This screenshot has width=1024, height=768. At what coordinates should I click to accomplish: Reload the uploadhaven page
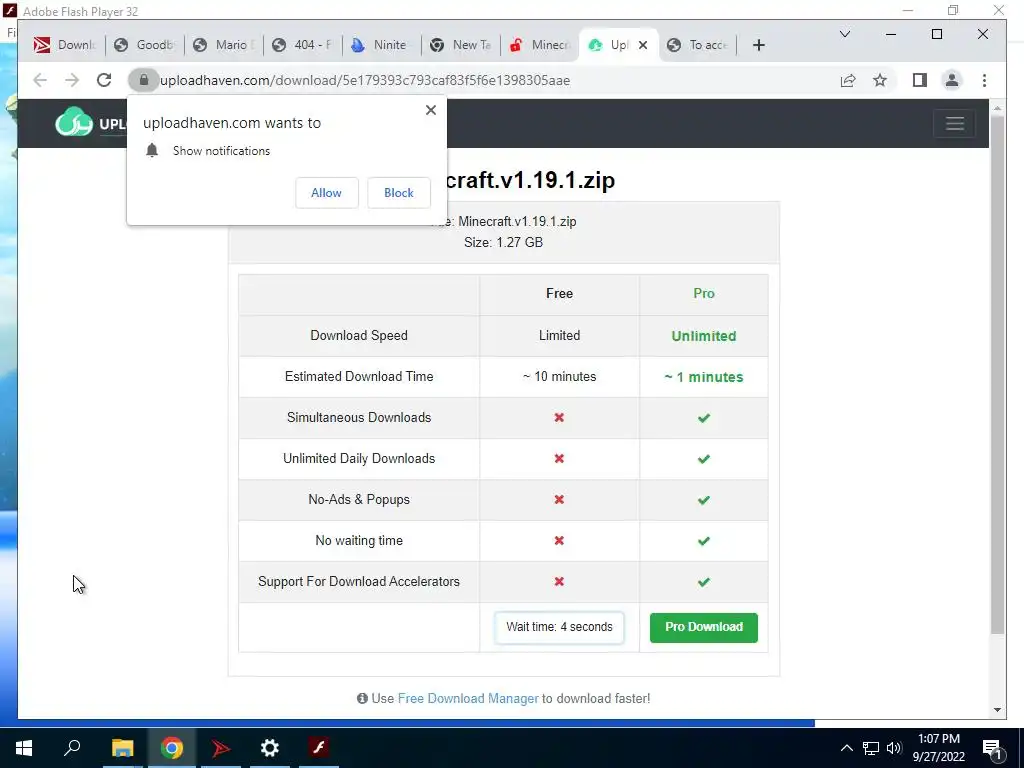coord(104,80)
